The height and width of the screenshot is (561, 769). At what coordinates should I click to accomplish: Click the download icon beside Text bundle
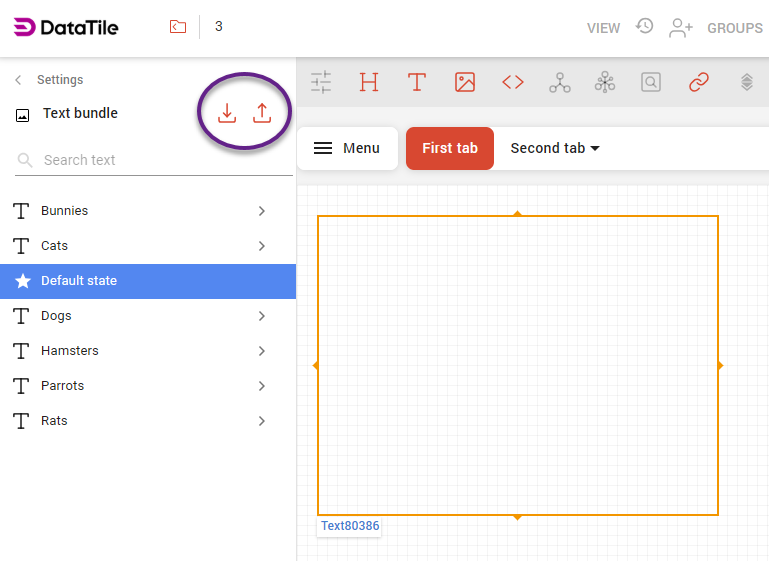coord(227,113)
